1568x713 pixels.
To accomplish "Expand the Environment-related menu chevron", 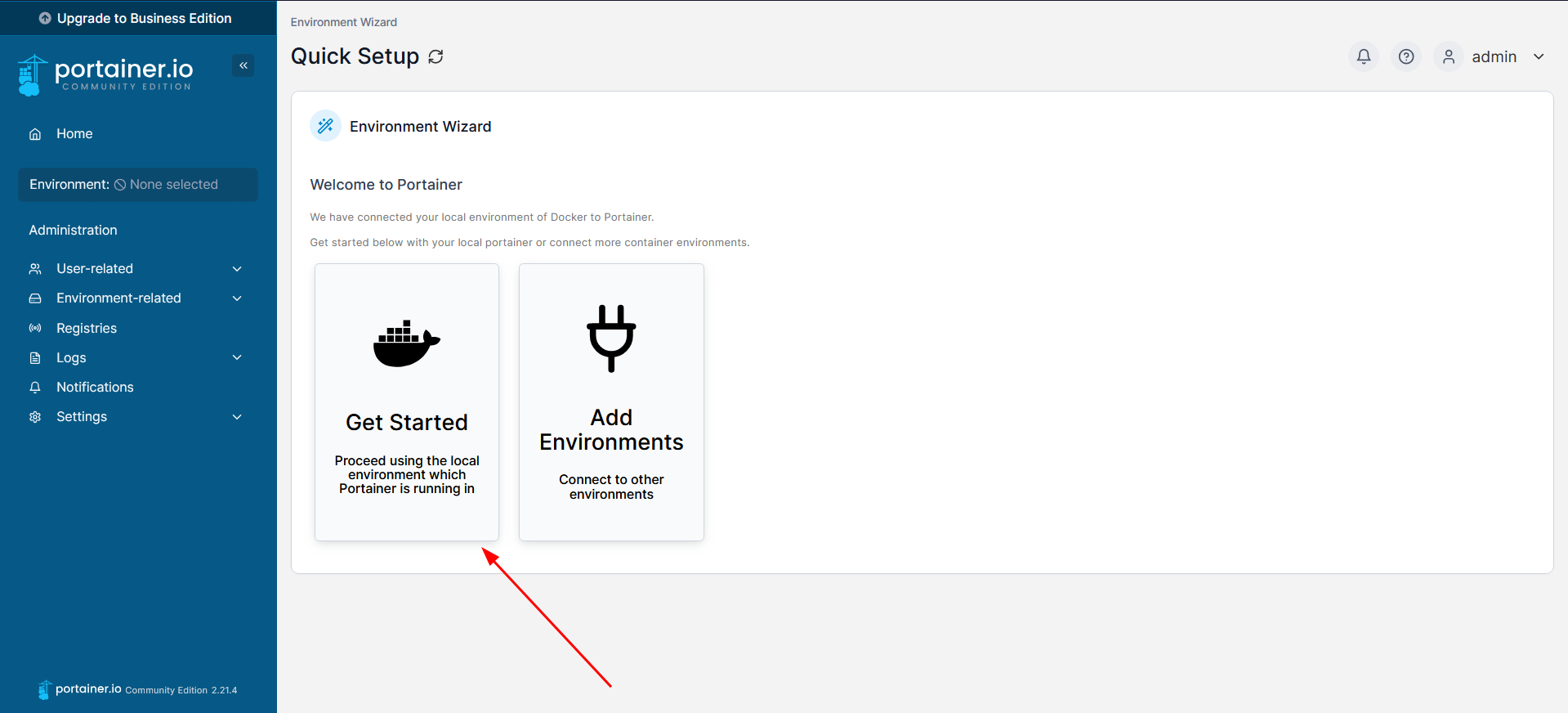I will pyautogui.click(x=237, y=298).
